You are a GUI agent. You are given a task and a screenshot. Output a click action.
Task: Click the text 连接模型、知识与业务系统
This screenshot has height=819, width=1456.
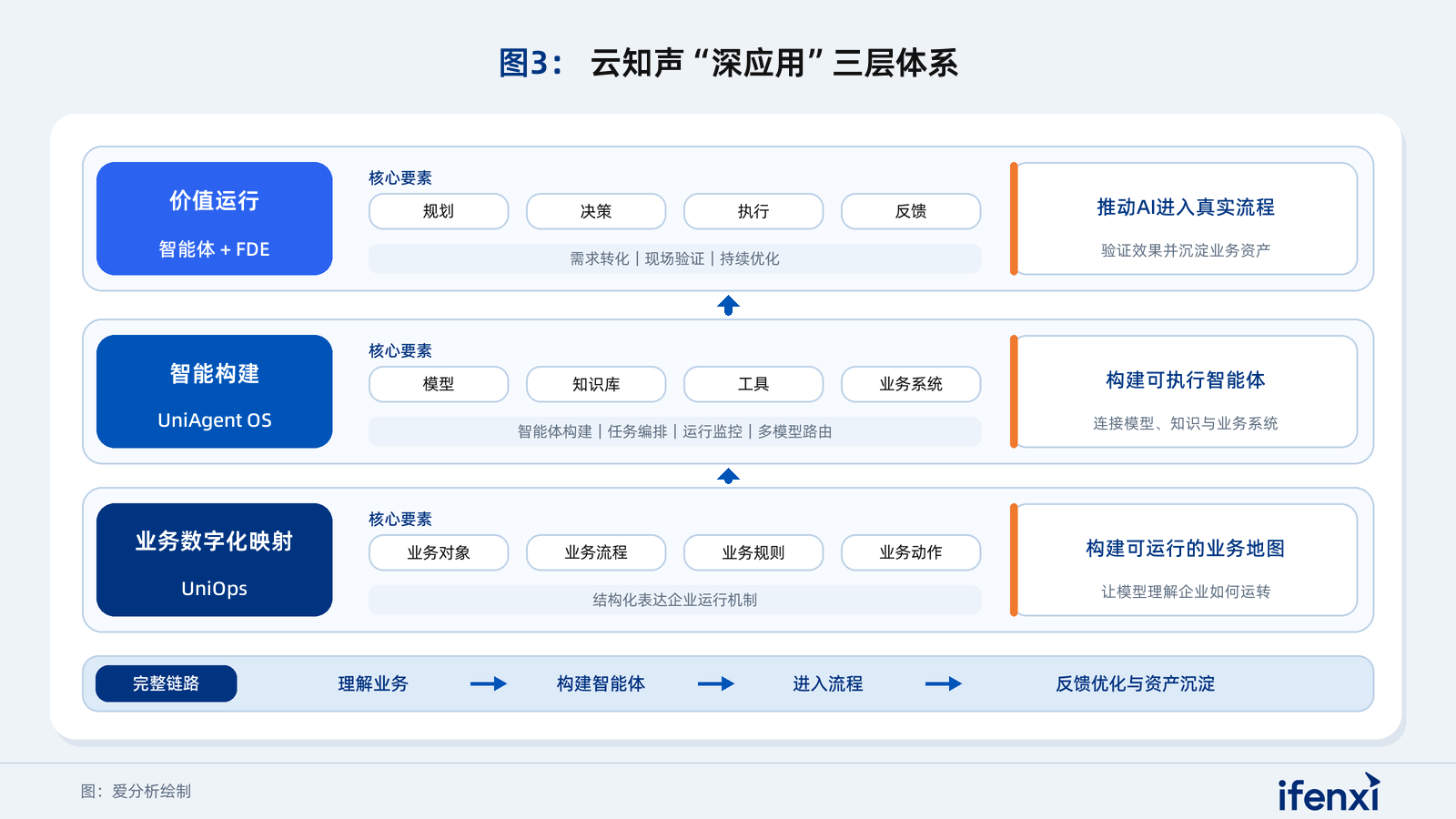pos(1186,423)
